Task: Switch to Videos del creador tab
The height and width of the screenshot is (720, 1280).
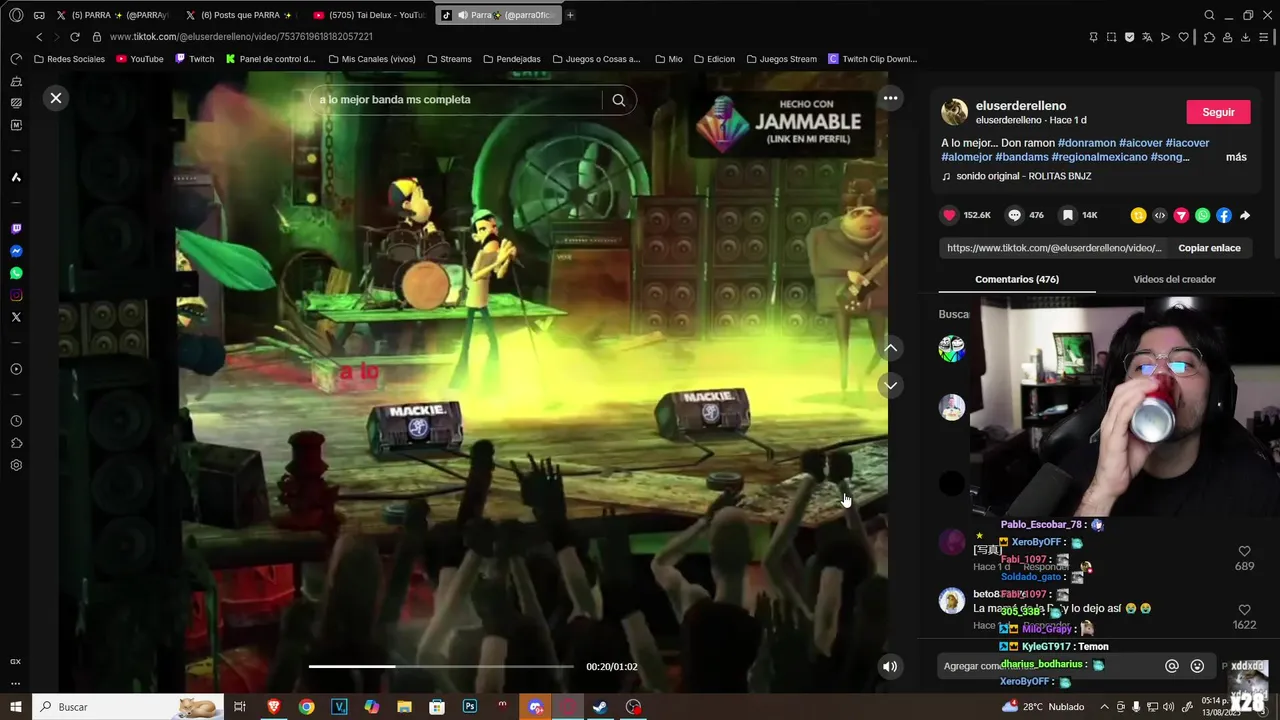Action: coord(1174,279)
